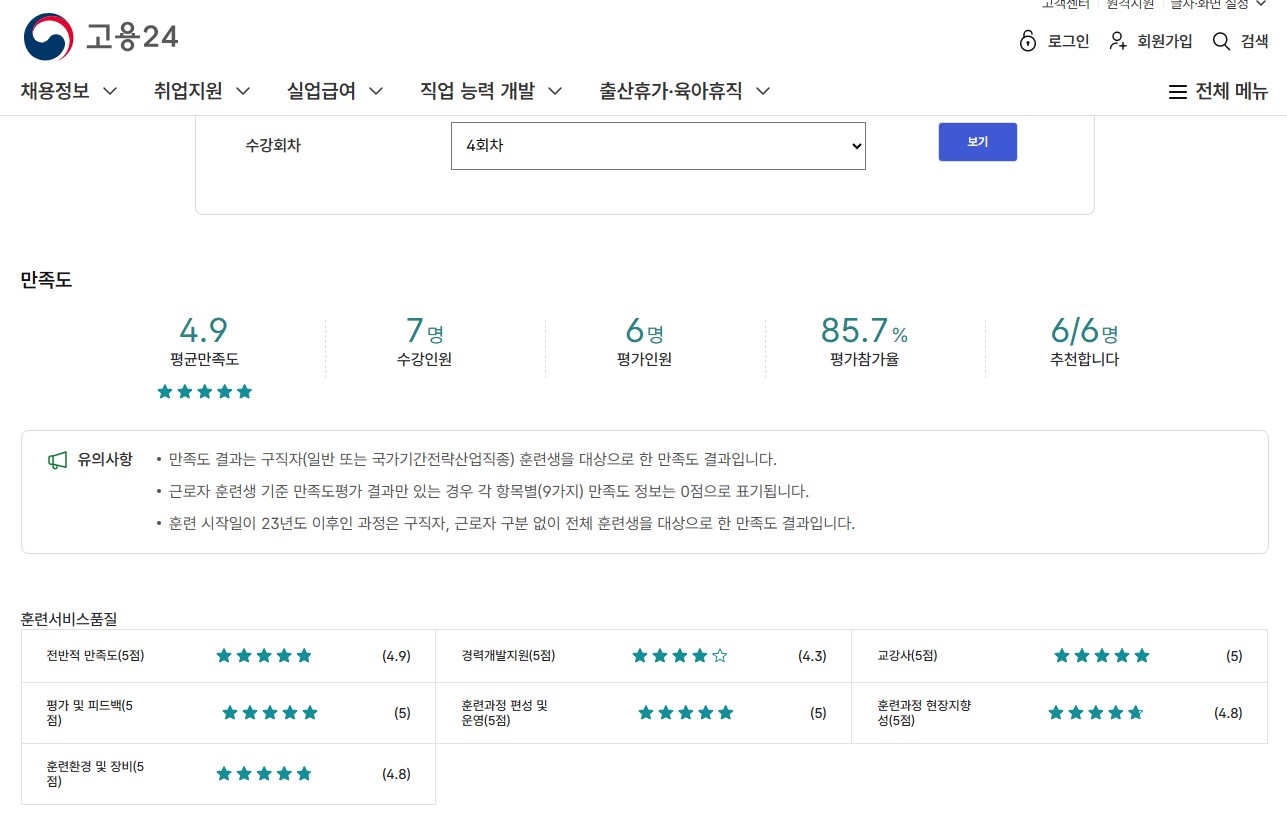This screenshot has width=1287, height=815.
Task: Click stars for 경력개발지원
Action: click(680, 656)
